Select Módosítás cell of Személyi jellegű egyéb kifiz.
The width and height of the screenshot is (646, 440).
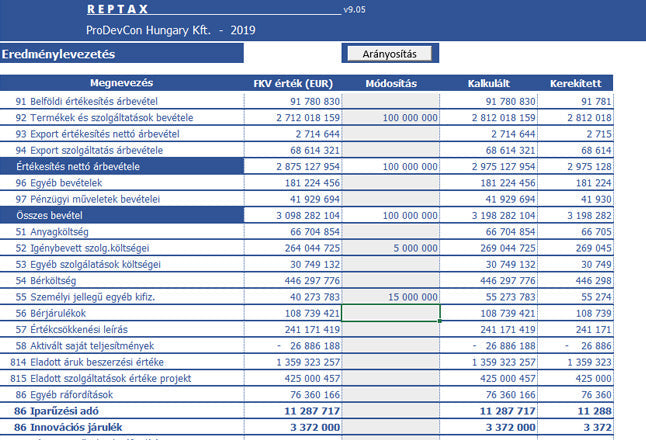391,297
